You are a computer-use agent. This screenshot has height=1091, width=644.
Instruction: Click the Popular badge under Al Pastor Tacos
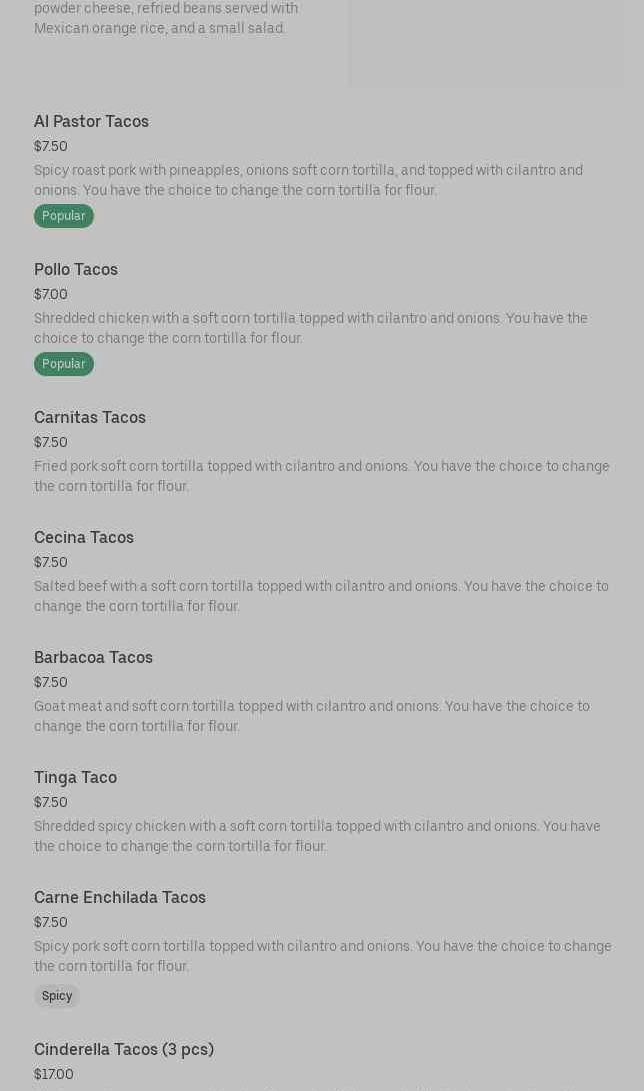64,216
